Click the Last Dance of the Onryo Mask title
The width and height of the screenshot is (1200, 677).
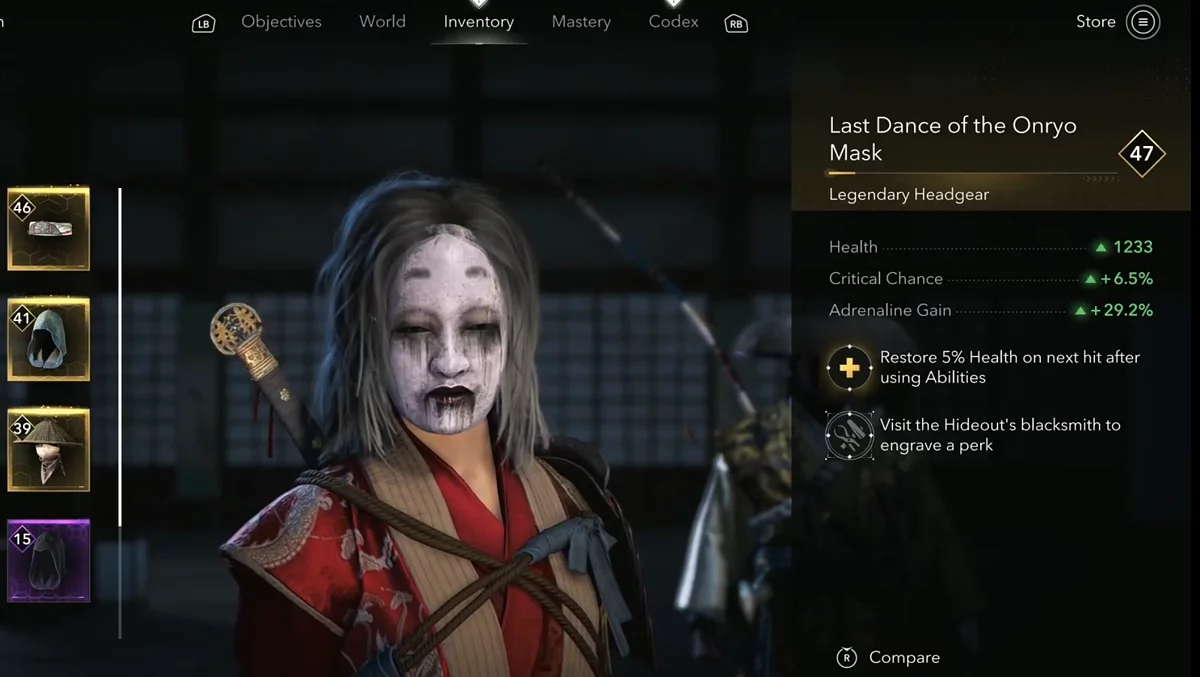click(x=953, y=139)
